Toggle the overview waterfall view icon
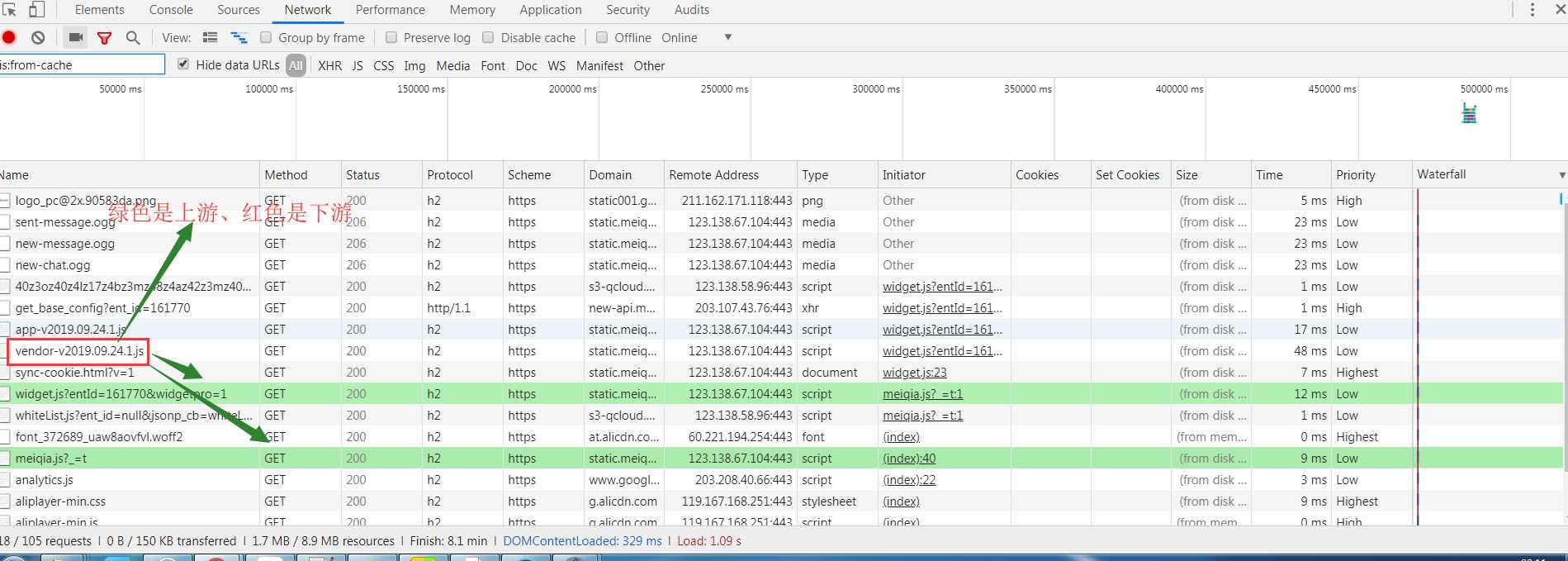This screenshot has height=561, width=1568. click(x=239, y=37)
